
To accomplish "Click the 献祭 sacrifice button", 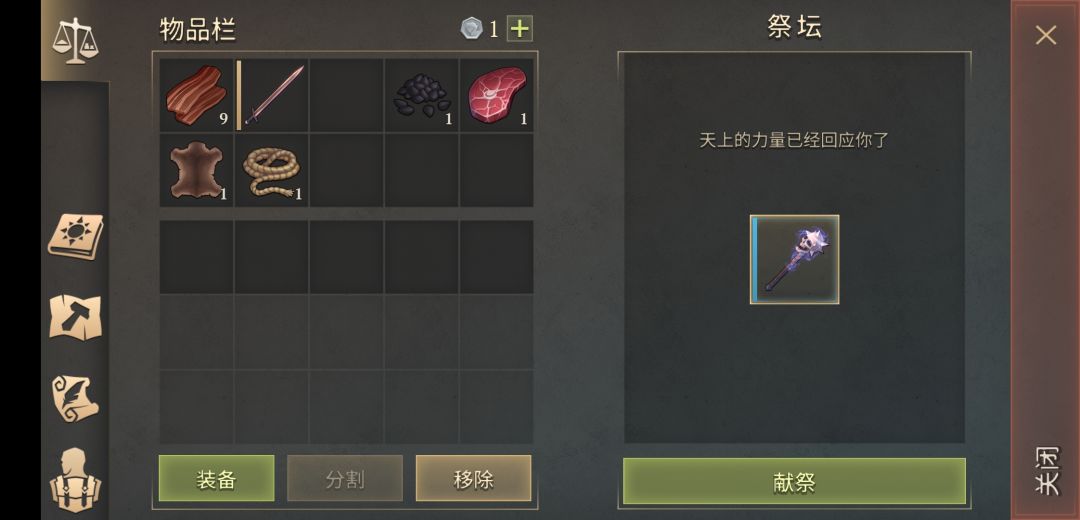I will click(x=794, y=481).
